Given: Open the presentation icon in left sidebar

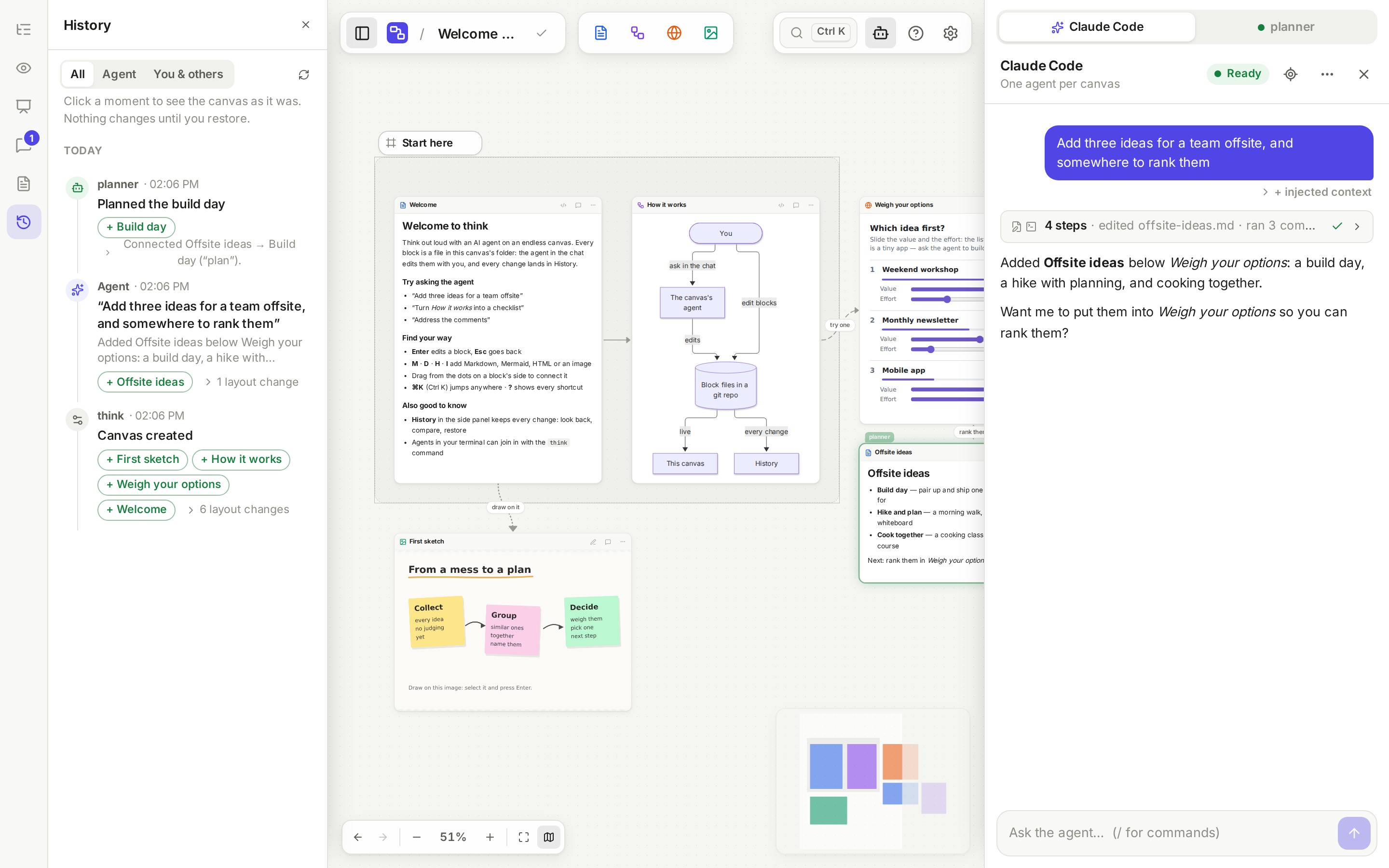Looking at the screenshot, I should click(x=24, y=106).
